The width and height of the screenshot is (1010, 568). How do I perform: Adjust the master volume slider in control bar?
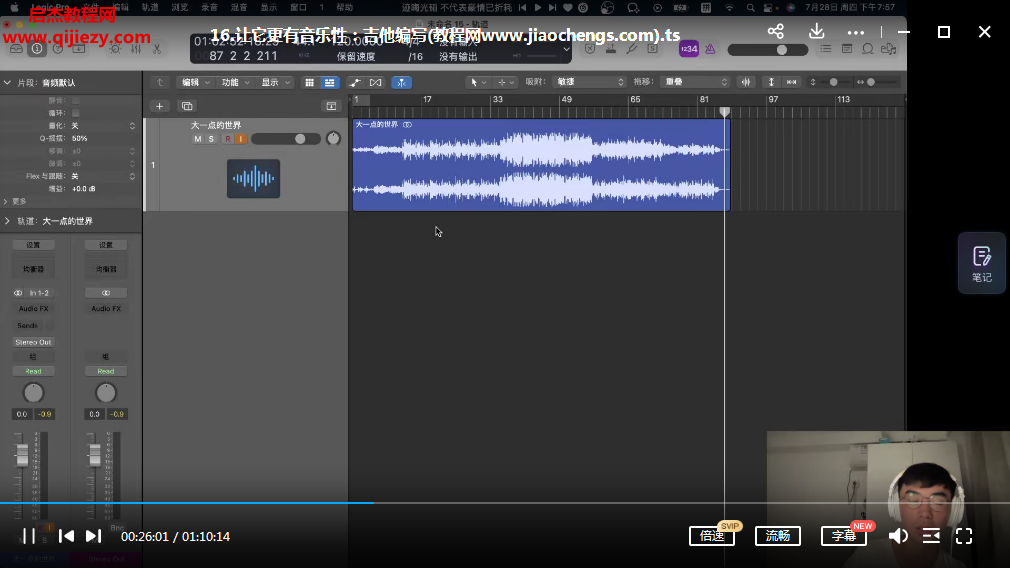[x=767, y=50]
